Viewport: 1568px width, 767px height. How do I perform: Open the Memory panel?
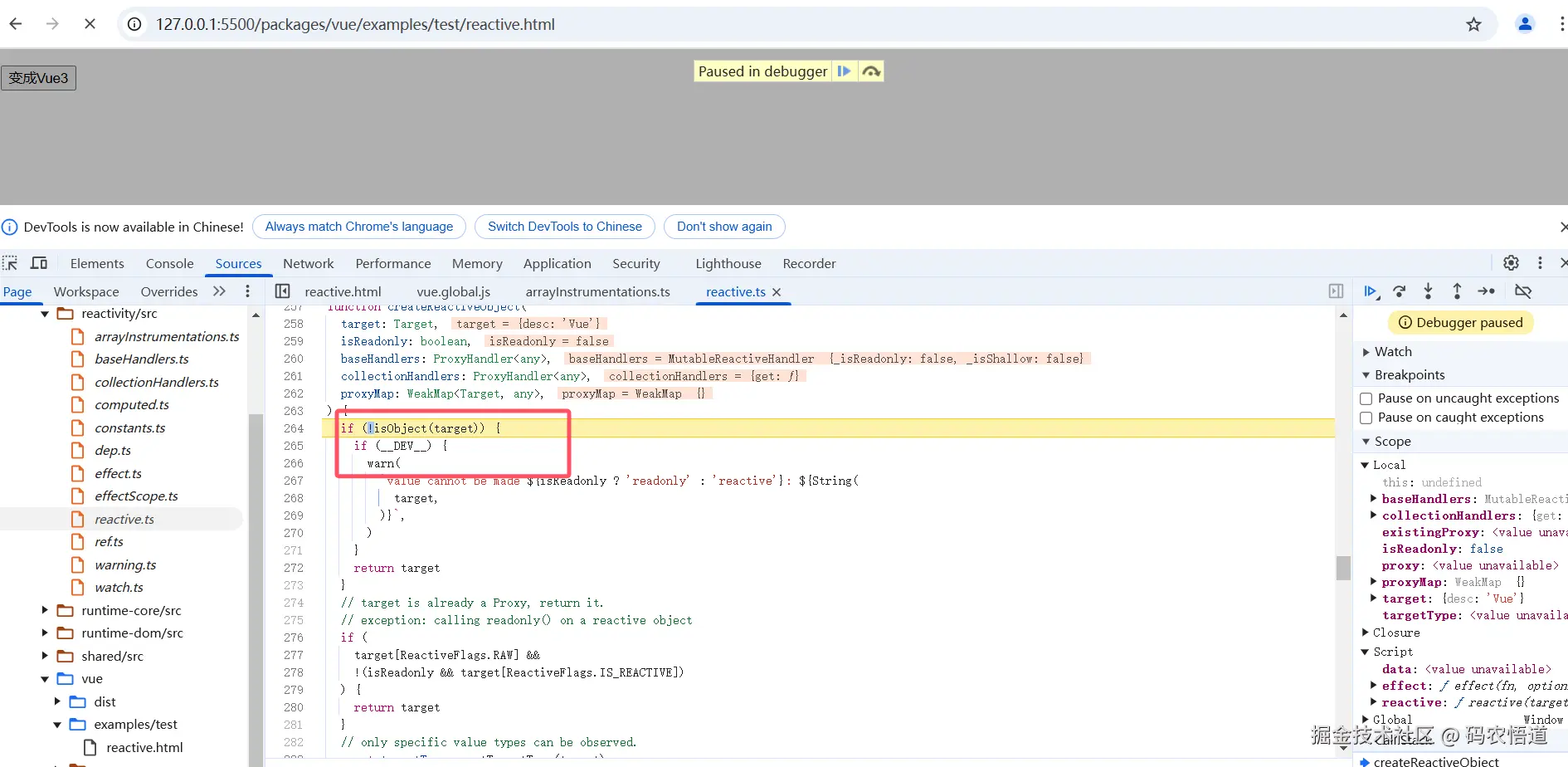[x=477, y=263]
